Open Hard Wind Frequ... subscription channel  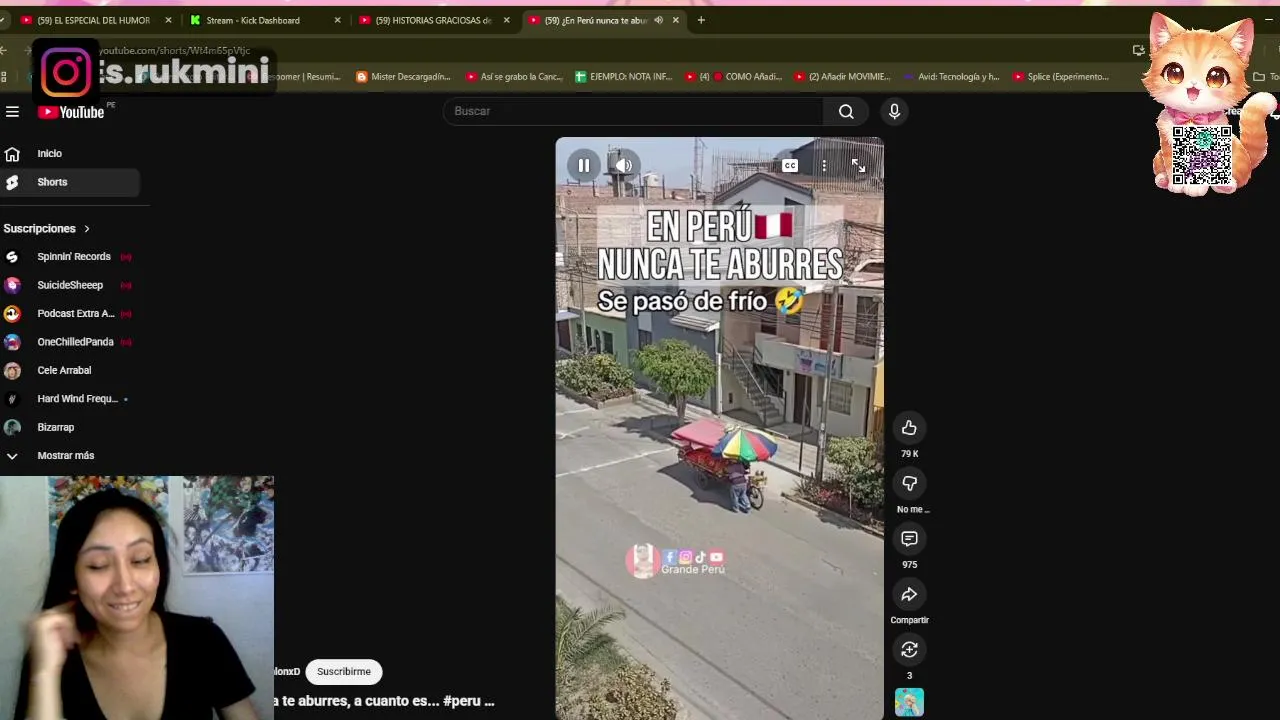point(69,399)
